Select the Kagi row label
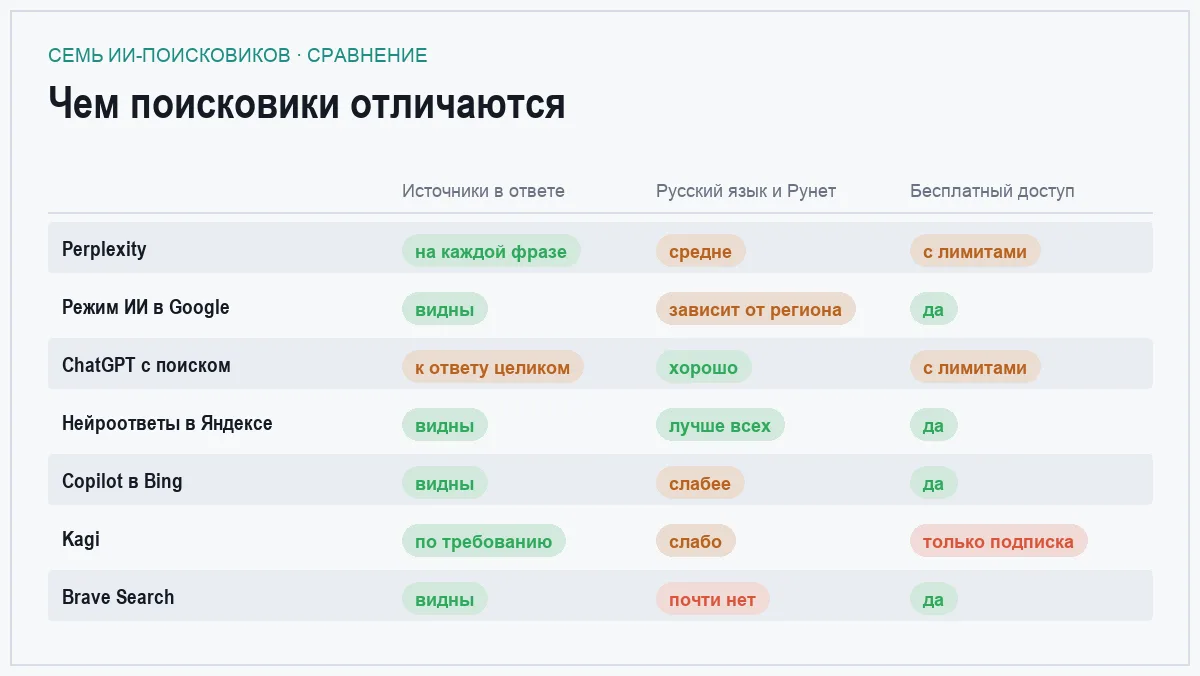Image resolution: width=1200 pixels, height=676 pixels. tap(81, 539)
